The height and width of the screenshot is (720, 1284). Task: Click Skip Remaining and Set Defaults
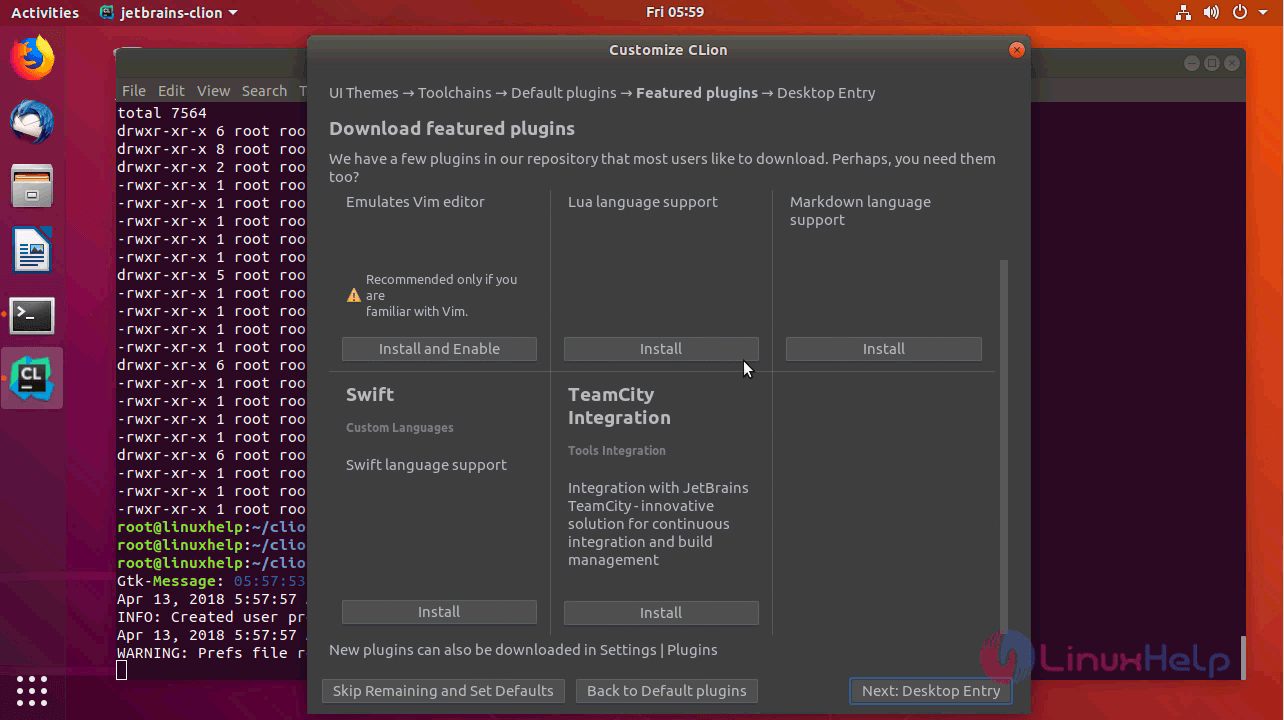(443, 691)
